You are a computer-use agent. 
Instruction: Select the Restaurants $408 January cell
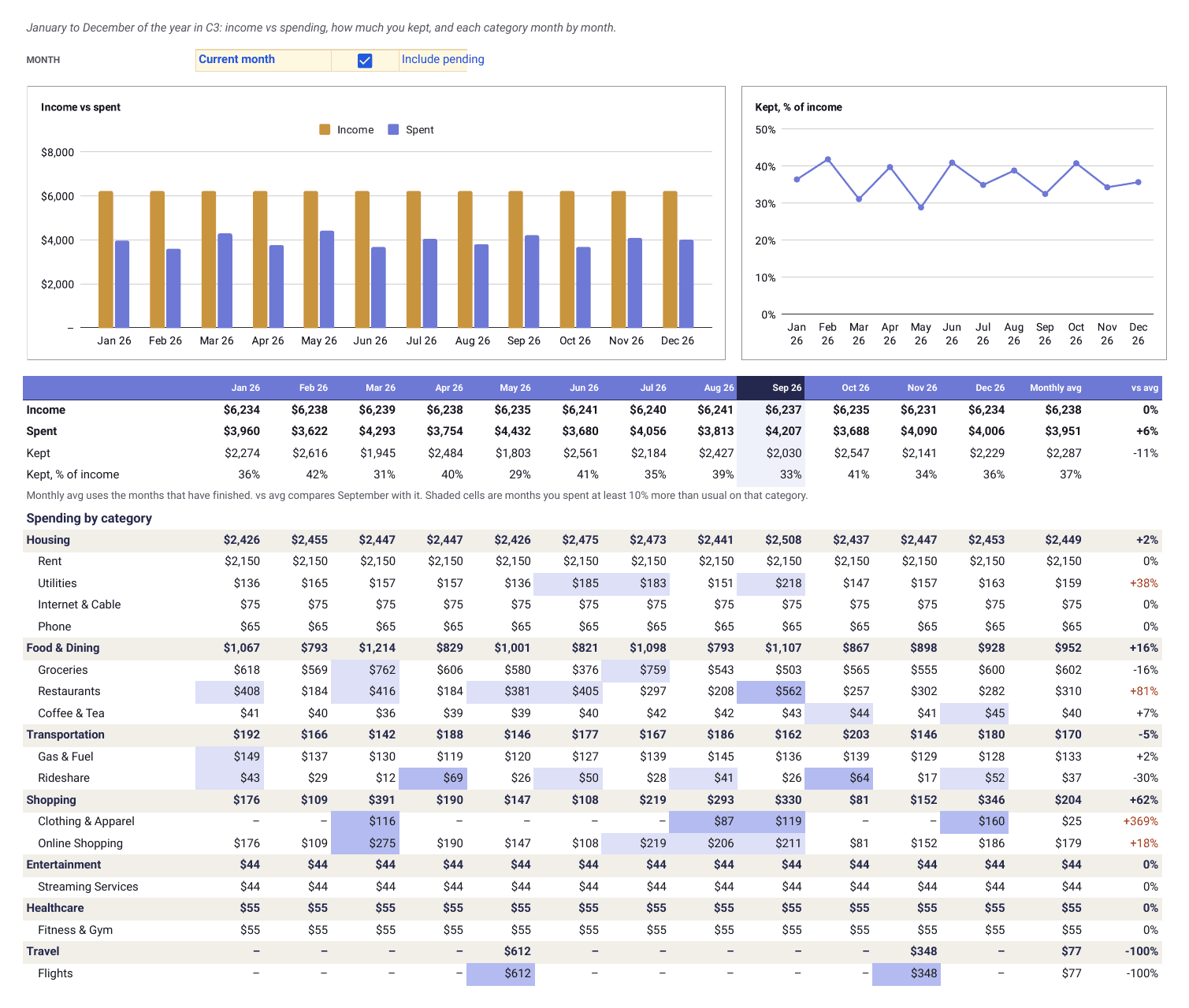pos(229,691)
